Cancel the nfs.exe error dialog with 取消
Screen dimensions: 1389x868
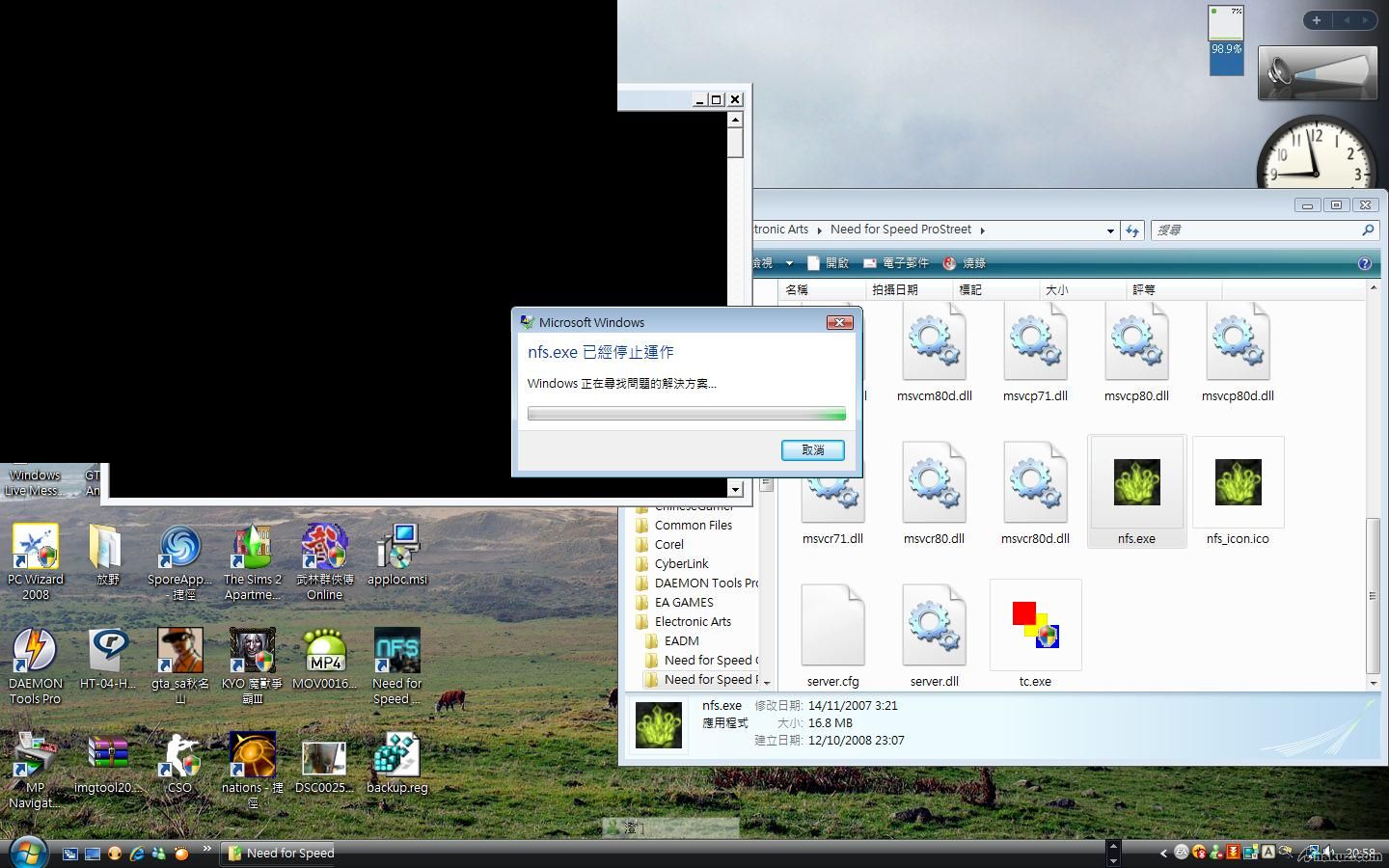coord(812,450)
